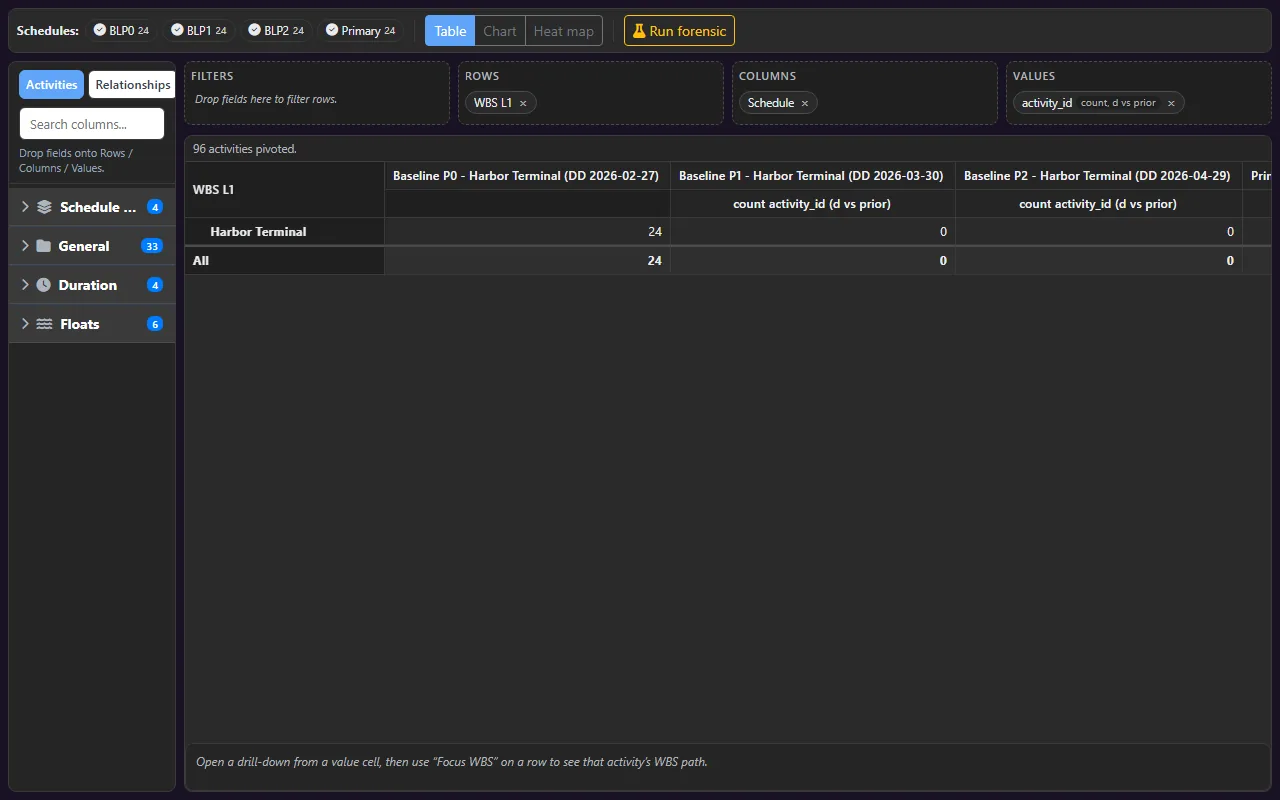Switch to the Chart view
Viewport: 1280px width, 800px height.
click(500, 31)
